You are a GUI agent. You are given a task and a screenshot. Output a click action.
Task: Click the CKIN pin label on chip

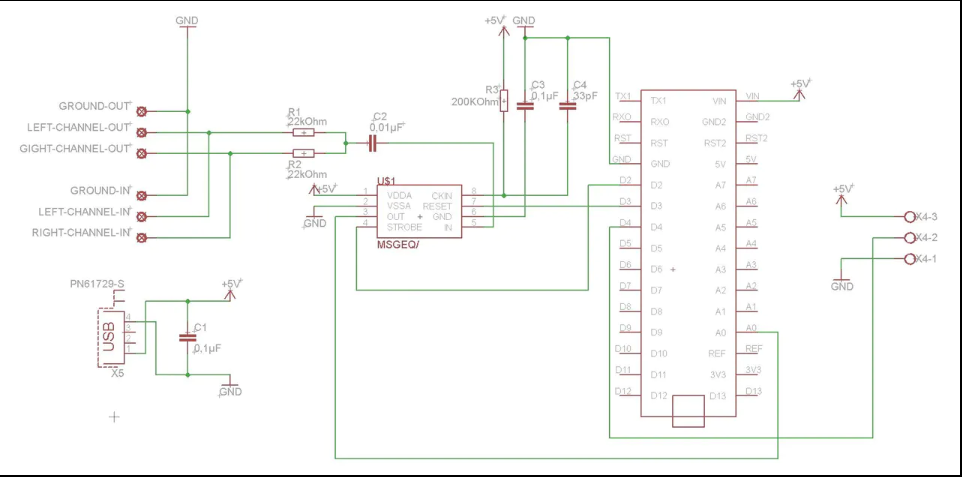(442, 195)
